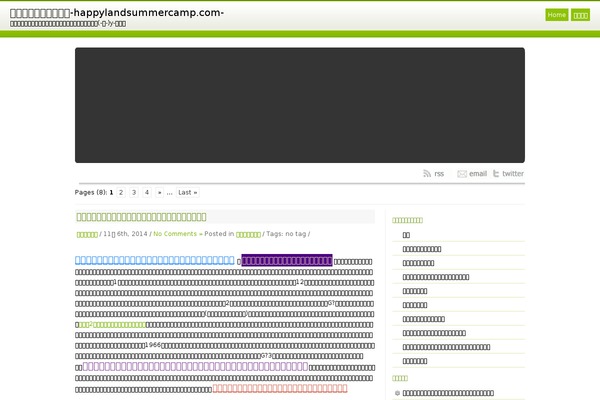The height and width of the screenshot is (400, 600).
Task: Open the green post title heading
Action: tap(141, 217)
